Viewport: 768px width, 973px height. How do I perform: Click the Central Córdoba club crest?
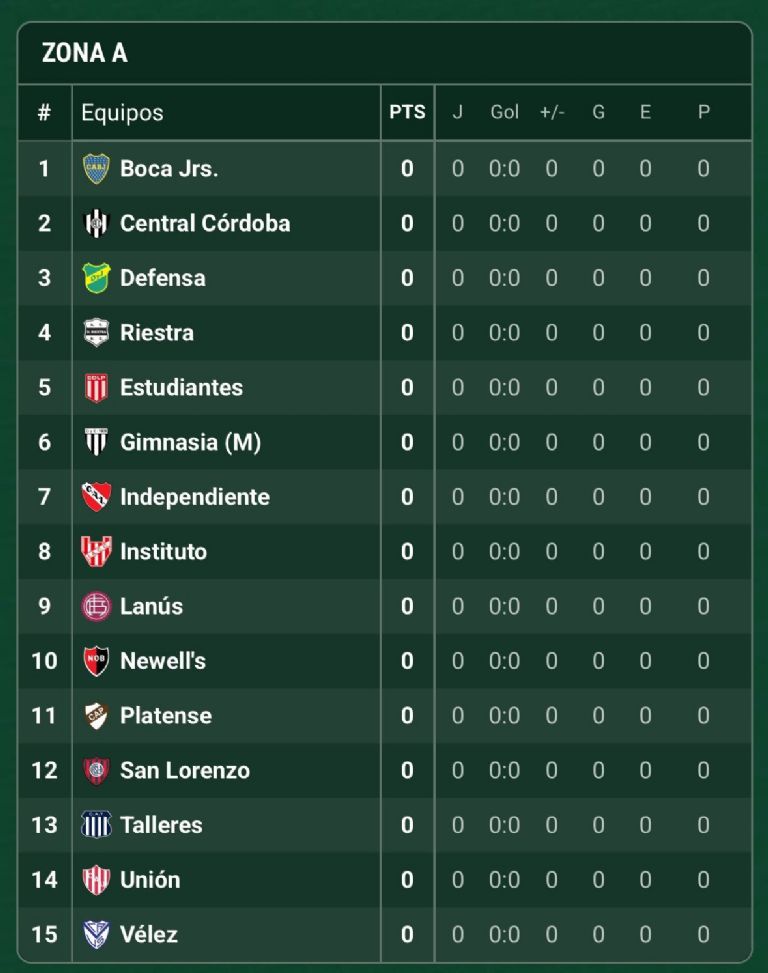(96, 223)
